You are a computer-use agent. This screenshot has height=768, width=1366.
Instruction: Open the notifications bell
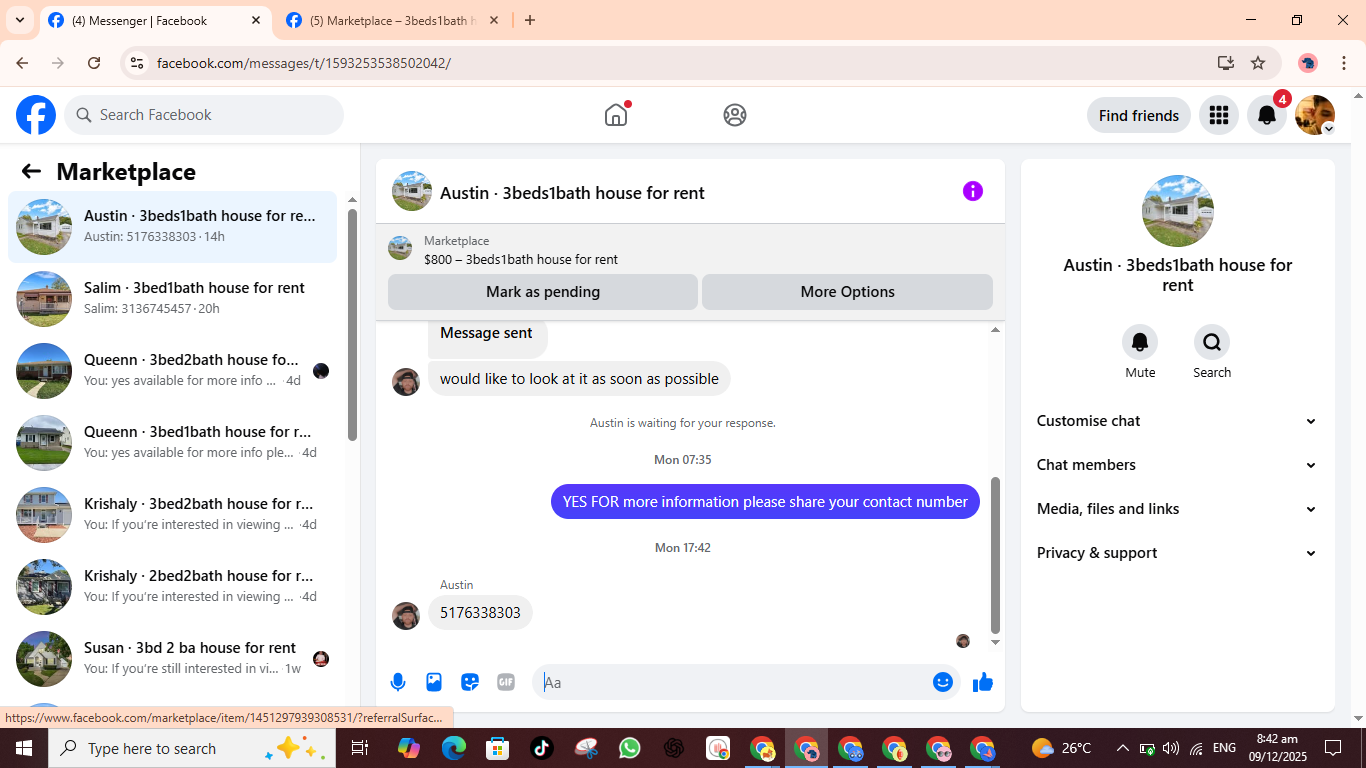[1266, 115]
